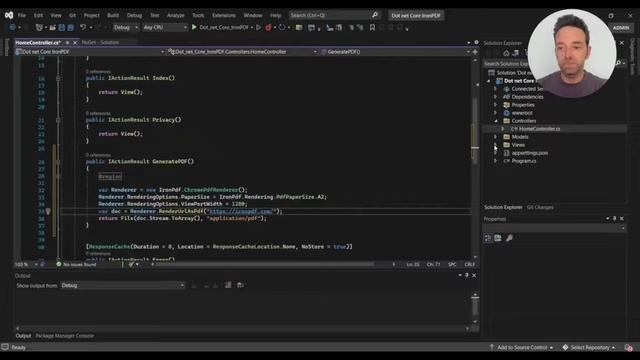Screen dimensions: 640x360
Task: Collapse the GeneratePDF method outline toggle
Action: coord(58,162)
